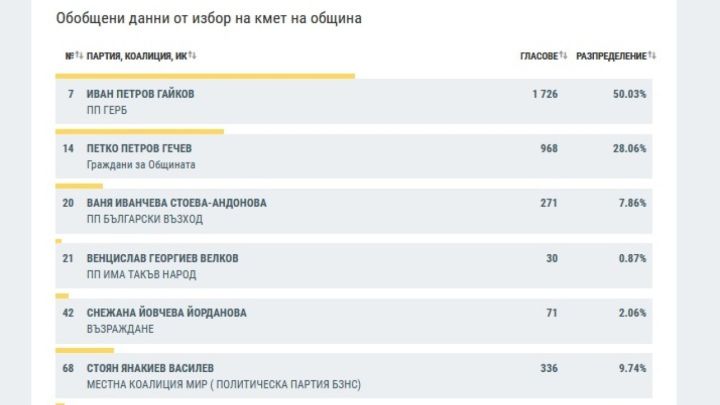Click the yellow bar above ГАЙКОВ row
Image resolution: width=720 pixels, height=405 pixels.
click(x=205, y=76)
